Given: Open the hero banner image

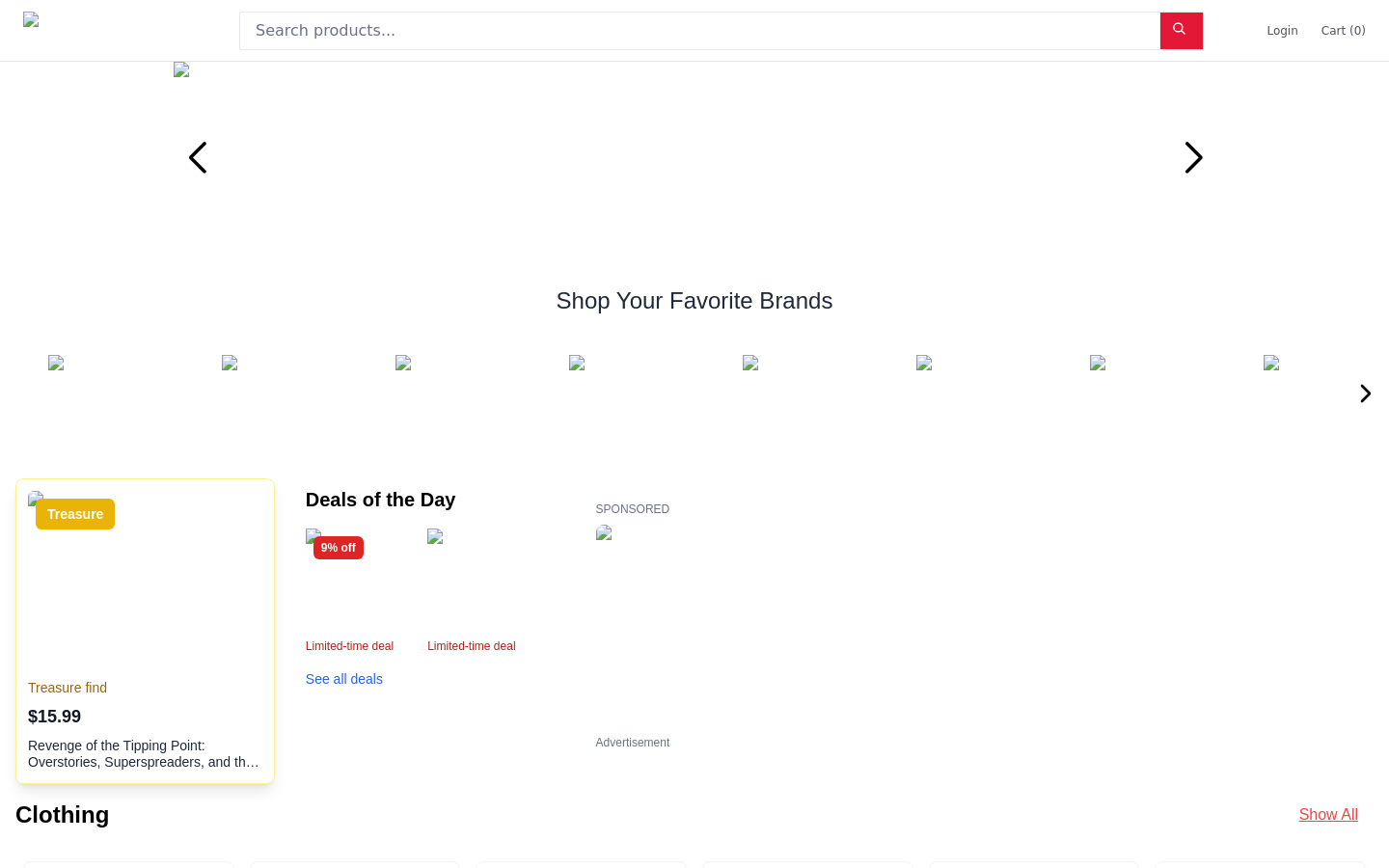Looking at the screenshot, I should pyautogui.click(x=181, y=69).
